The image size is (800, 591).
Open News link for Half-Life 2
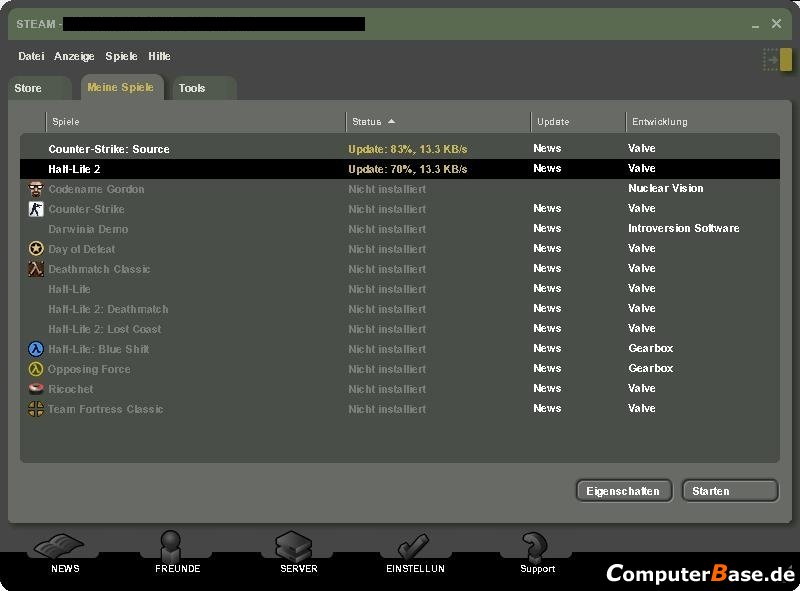click(x=547, y=168)
